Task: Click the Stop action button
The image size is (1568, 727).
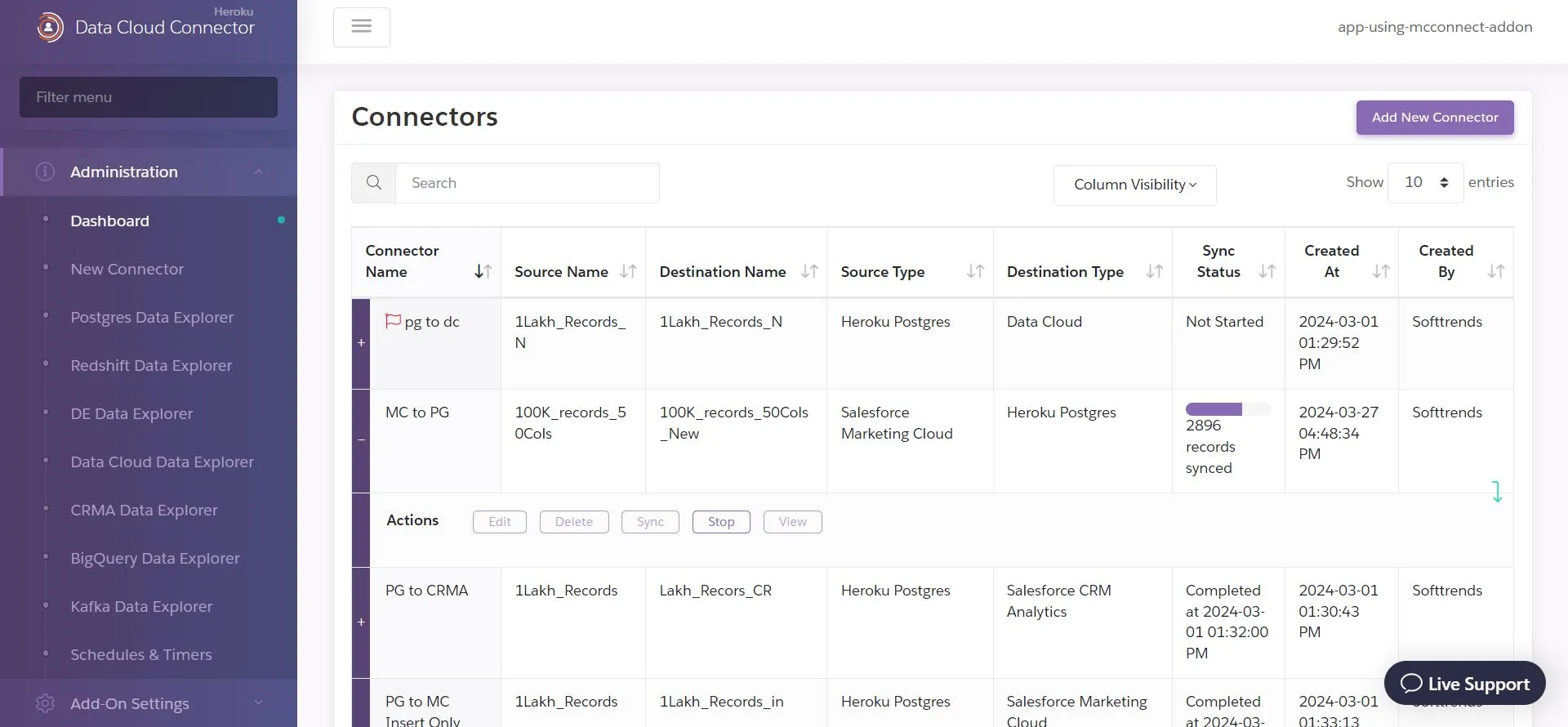Action: click(x=721, y=522)
